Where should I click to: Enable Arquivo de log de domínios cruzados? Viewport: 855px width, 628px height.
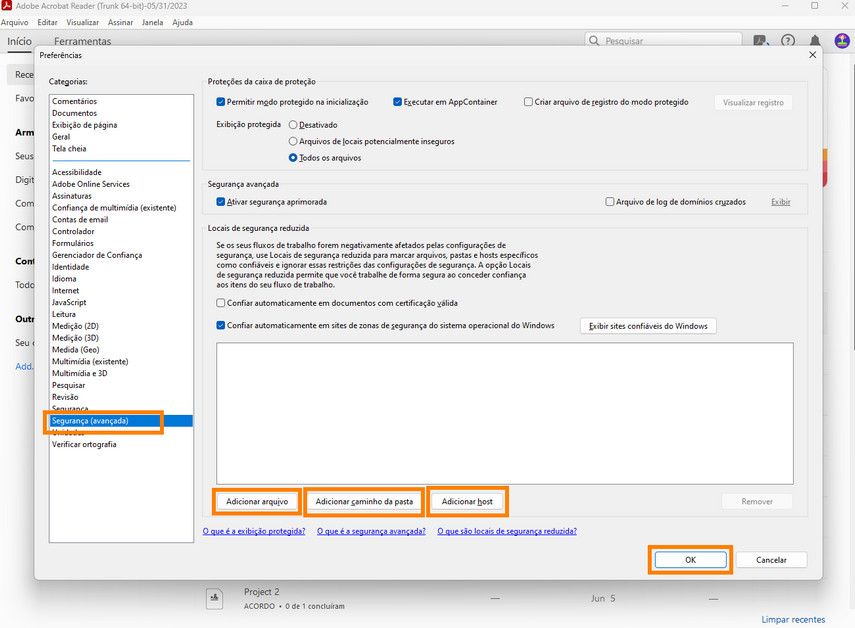pyautogui.click(x=610, y=202)
